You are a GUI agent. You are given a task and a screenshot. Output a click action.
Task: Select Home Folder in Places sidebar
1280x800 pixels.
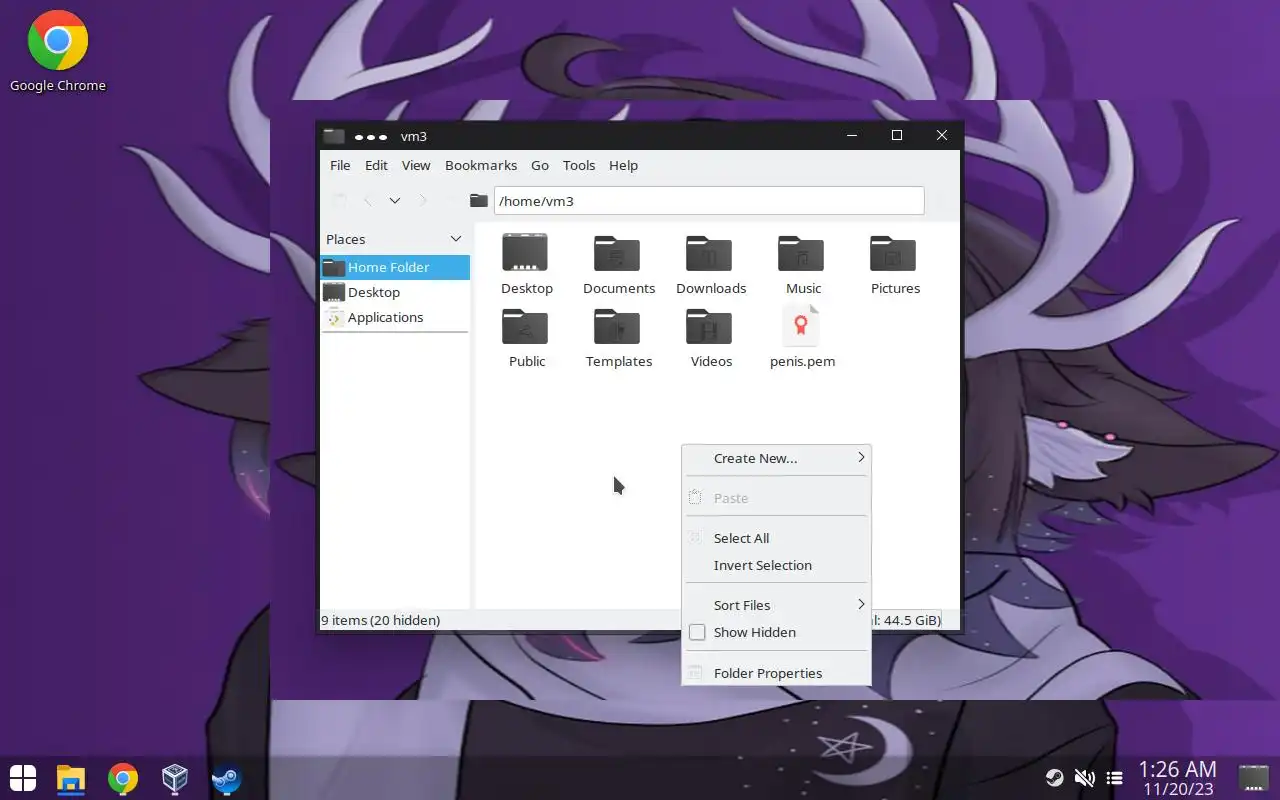(x=395, y=267)
